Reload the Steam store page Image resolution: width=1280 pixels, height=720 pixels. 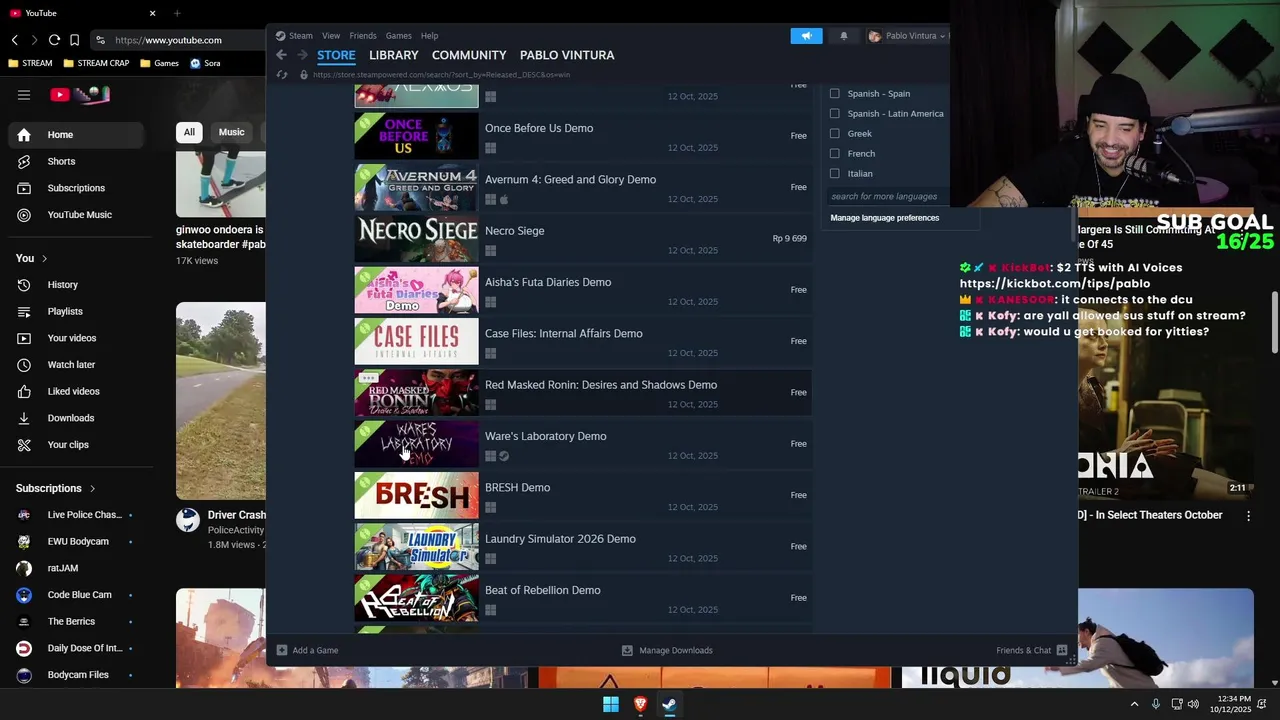(x=282, y=75)
